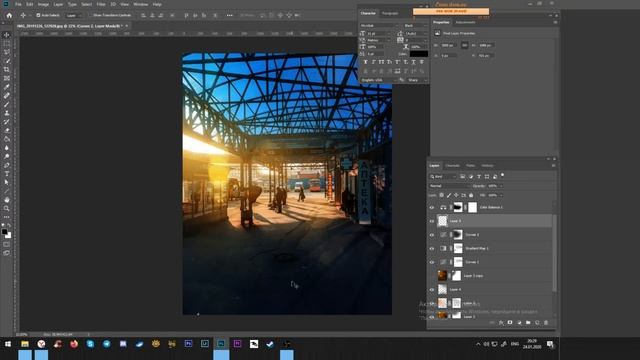Open the font style dropdown
Screen dimensions: 640x360
(416, 25)
